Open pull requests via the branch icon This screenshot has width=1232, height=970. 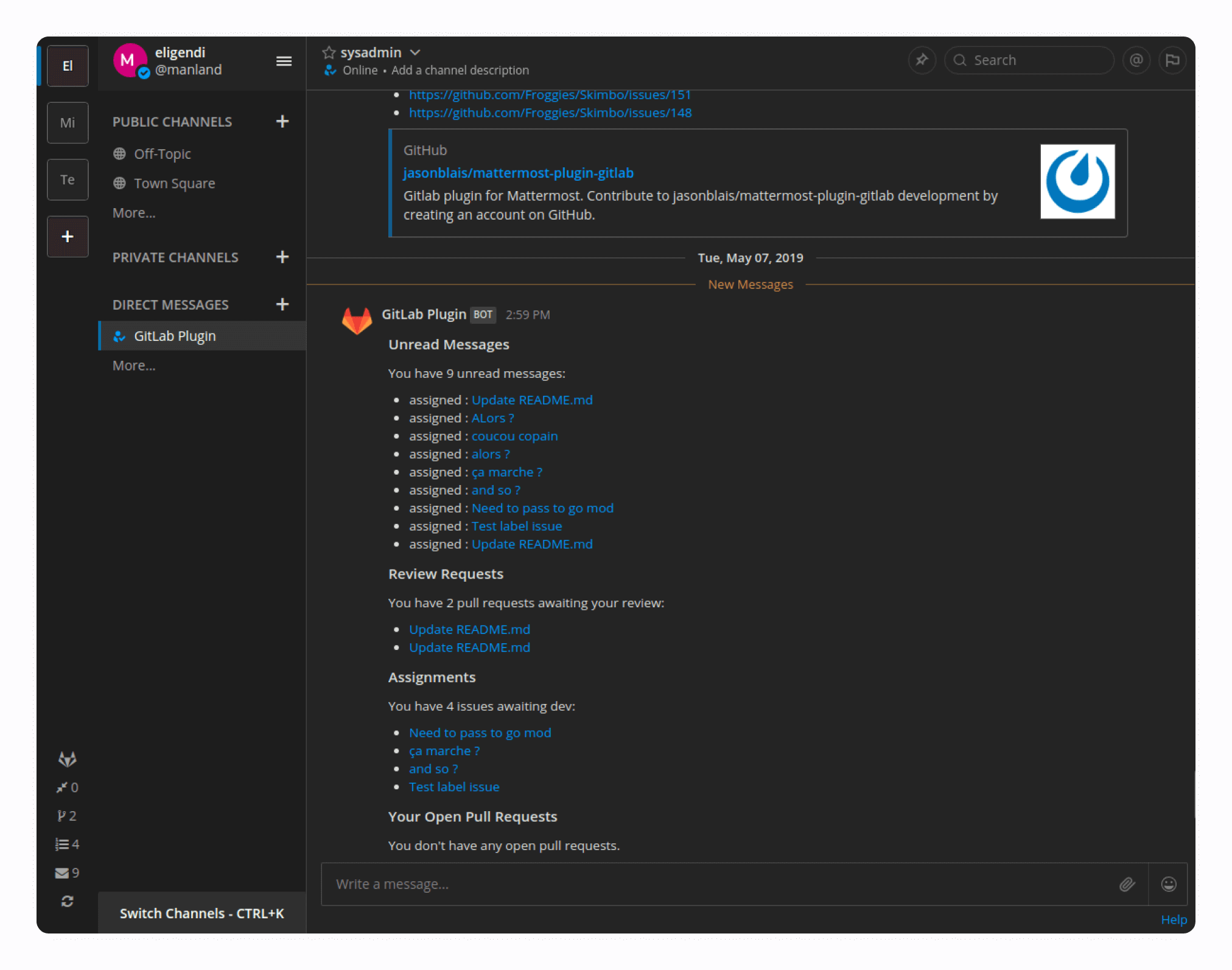(65, 815)
